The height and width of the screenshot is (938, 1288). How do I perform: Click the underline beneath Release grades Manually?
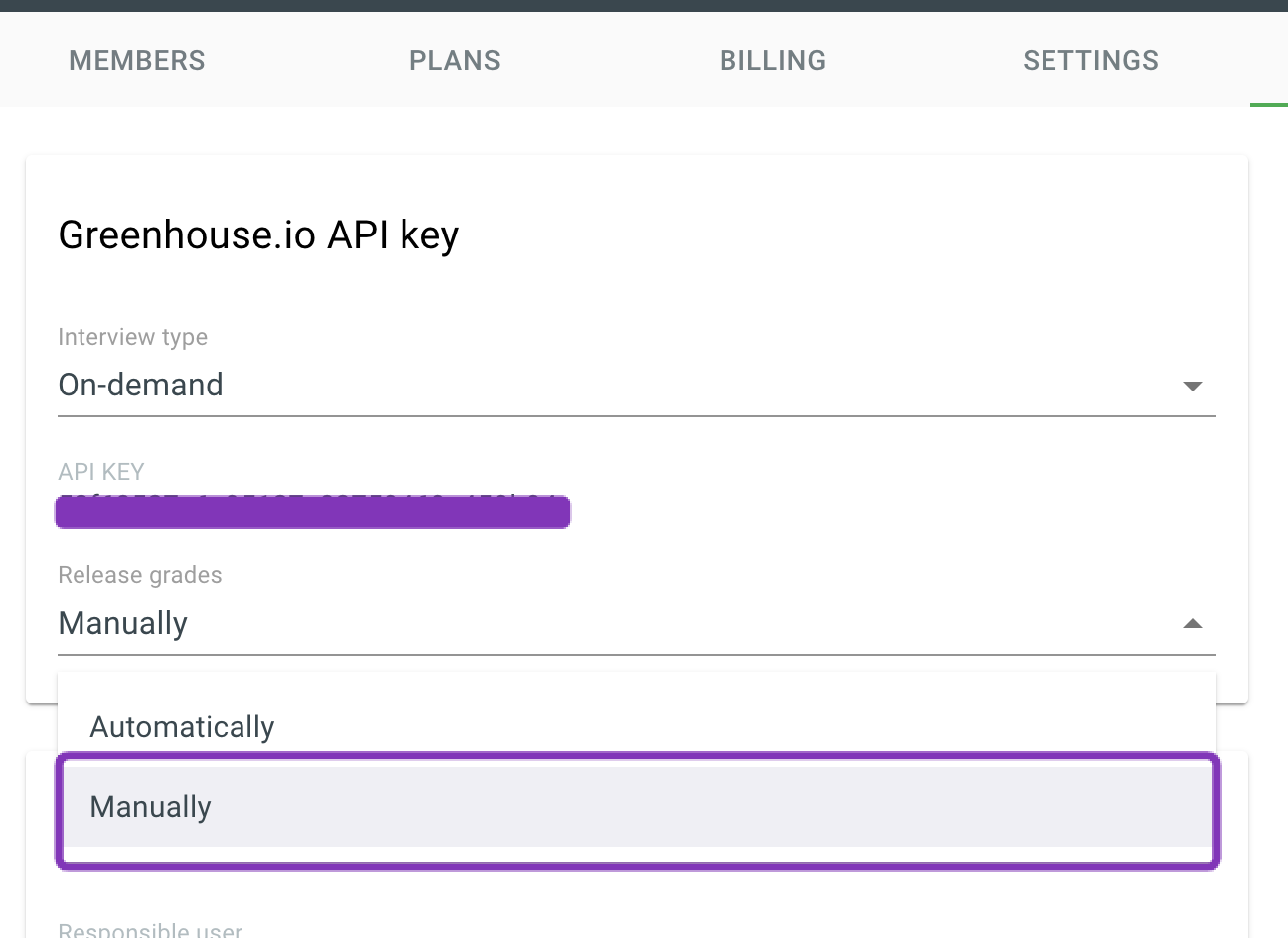coord(636,655)
